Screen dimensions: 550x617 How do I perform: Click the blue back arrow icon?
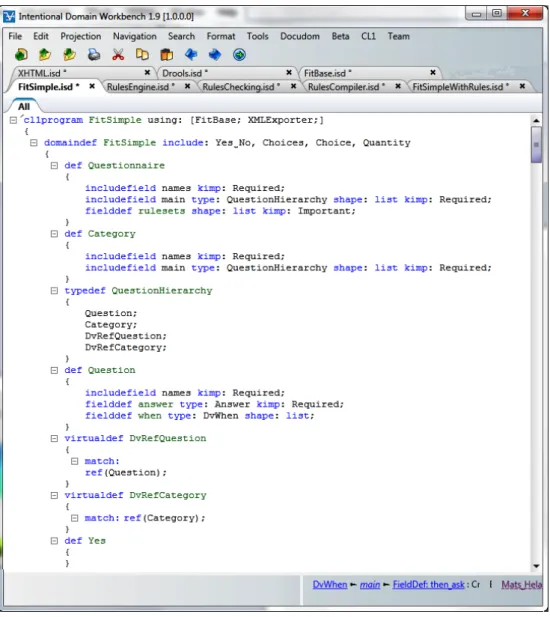point(191,55)
